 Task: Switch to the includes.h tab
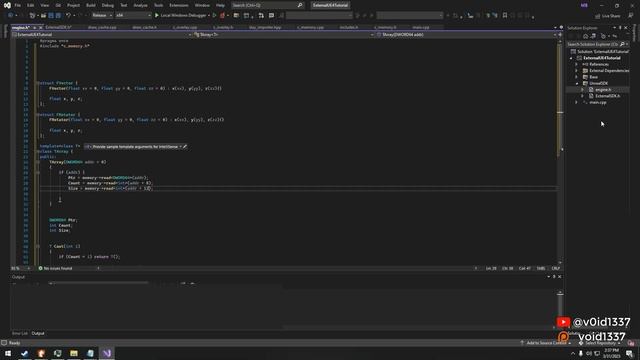click(349, 27)
